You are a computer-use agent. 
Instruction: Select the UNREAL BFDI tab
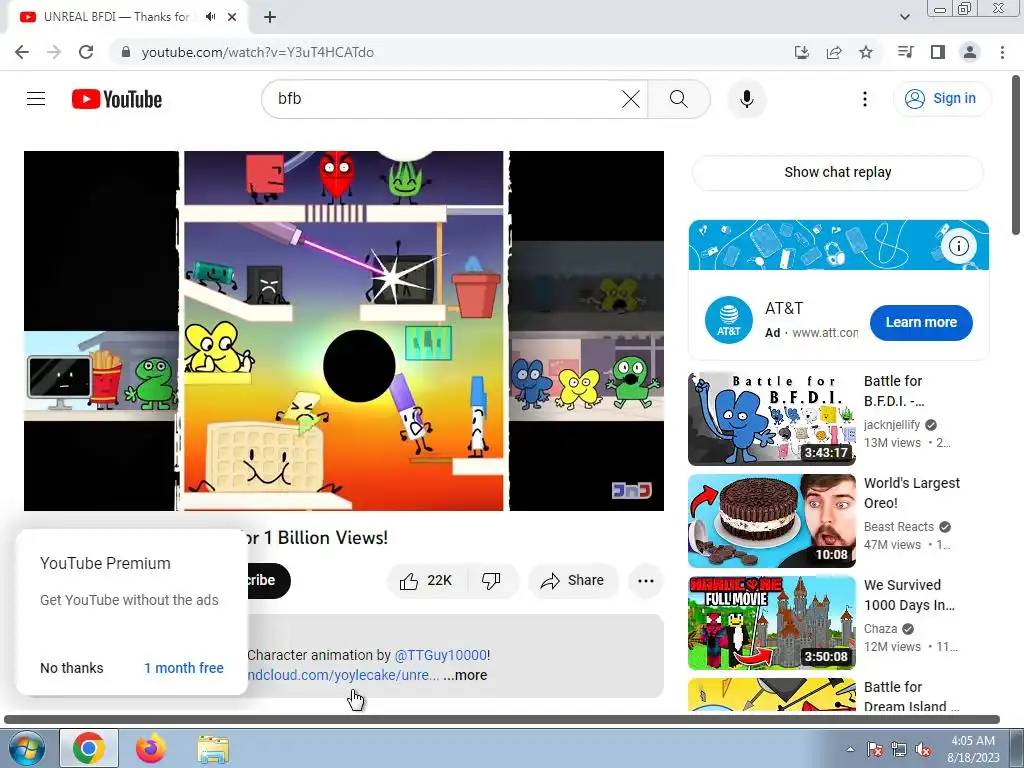tap(116, 17)
